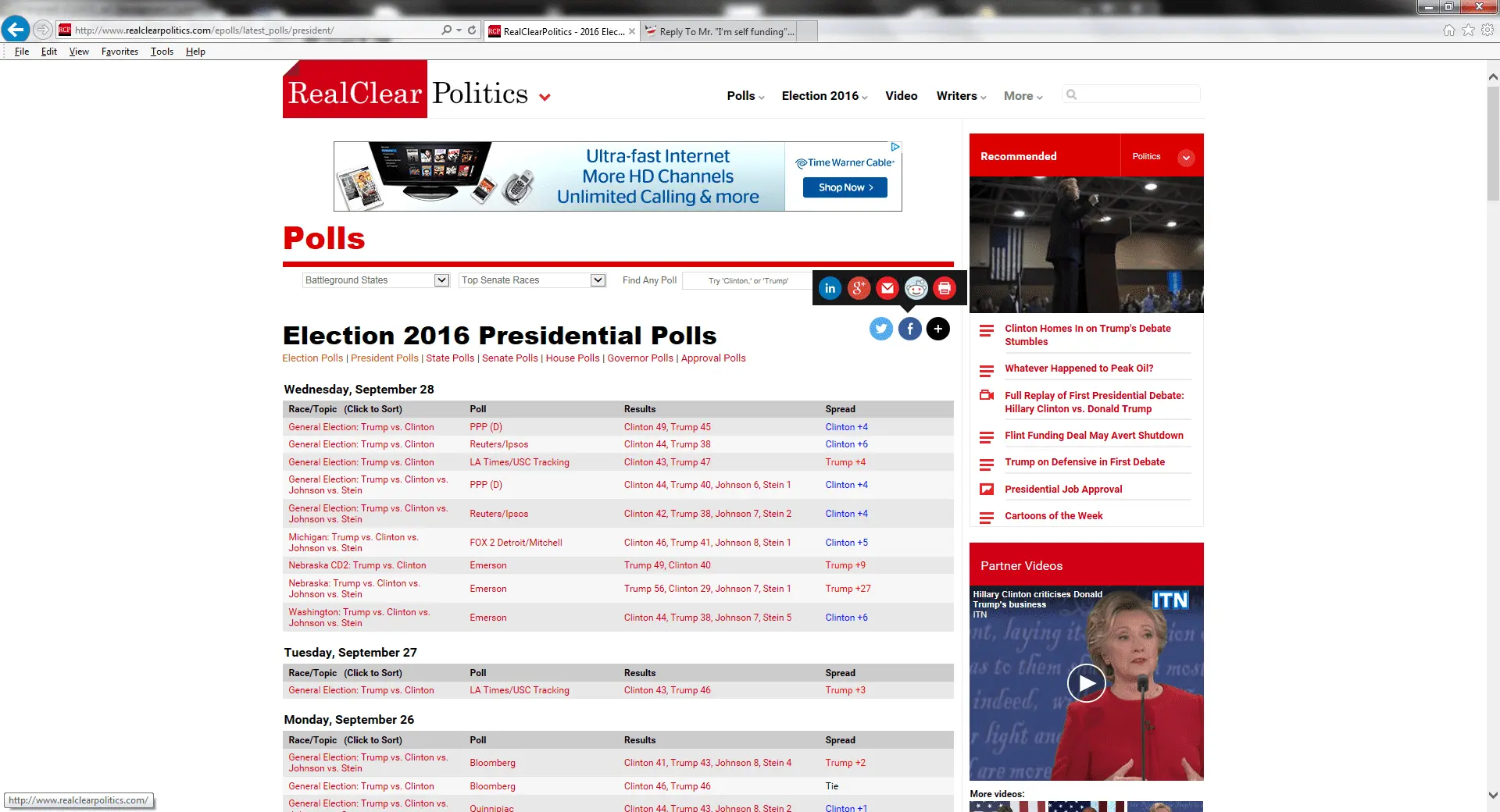Open the Governor Polls link
The width and height of the screenshot is (1500, 812).
641,358
